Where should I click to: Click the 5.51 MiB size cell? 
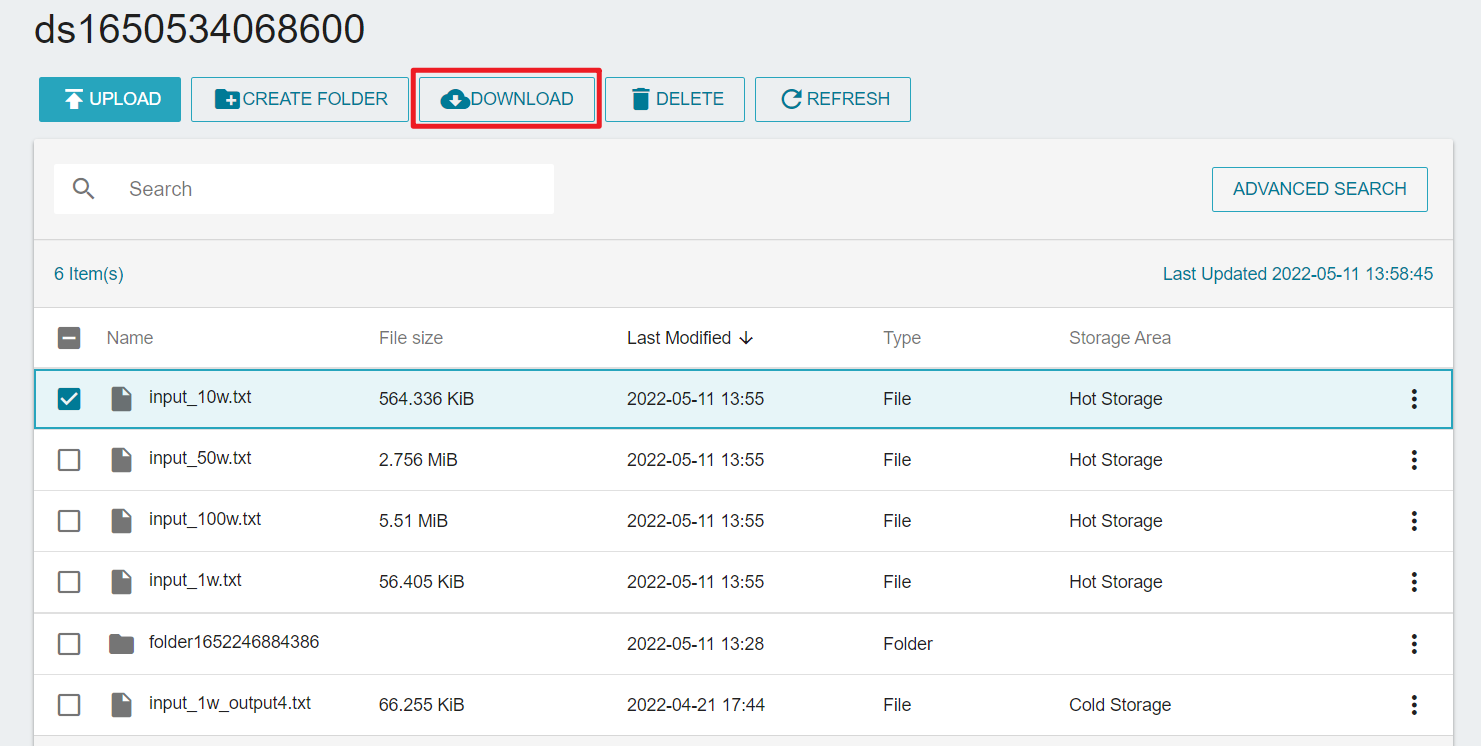(413, 521)
